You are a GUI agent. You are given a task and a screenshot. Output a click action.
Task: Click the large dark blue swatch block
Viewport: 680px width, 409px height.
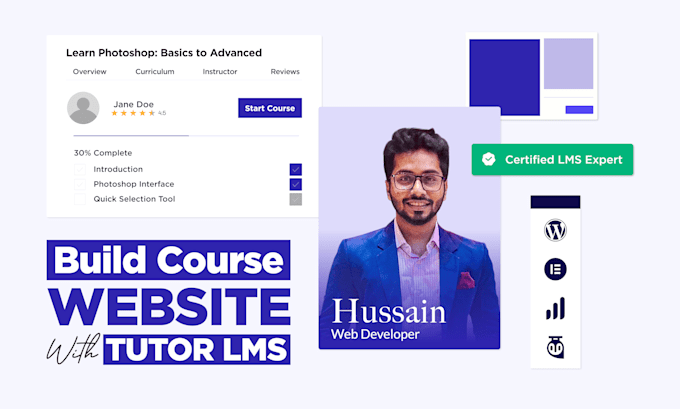tap(504, 77)
